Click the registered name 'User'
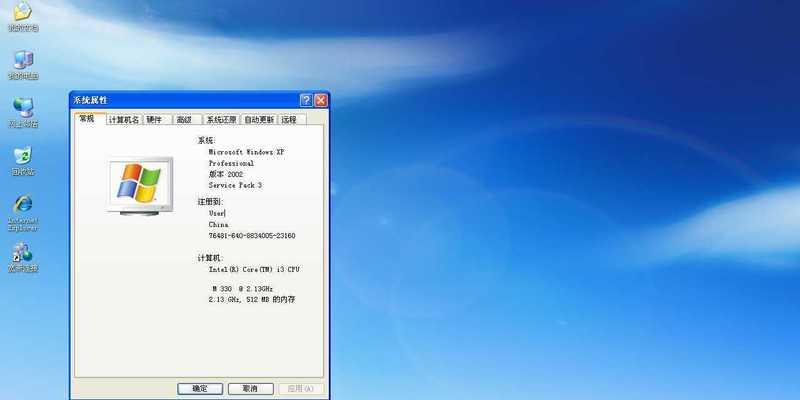800x400 pixels. pyautogui.click(x=217, y=213)
